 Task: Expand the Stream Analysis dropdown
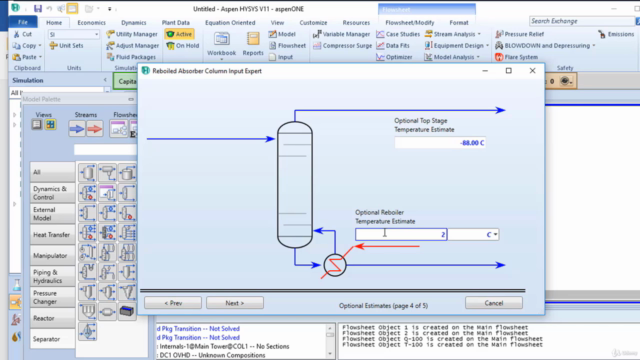click(479, 34)
